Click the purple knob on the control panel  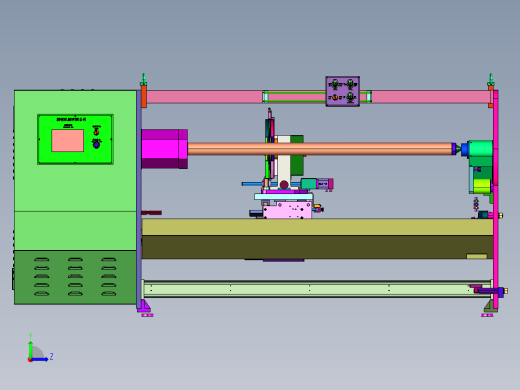pyautogui.click(x=96, y=145)
